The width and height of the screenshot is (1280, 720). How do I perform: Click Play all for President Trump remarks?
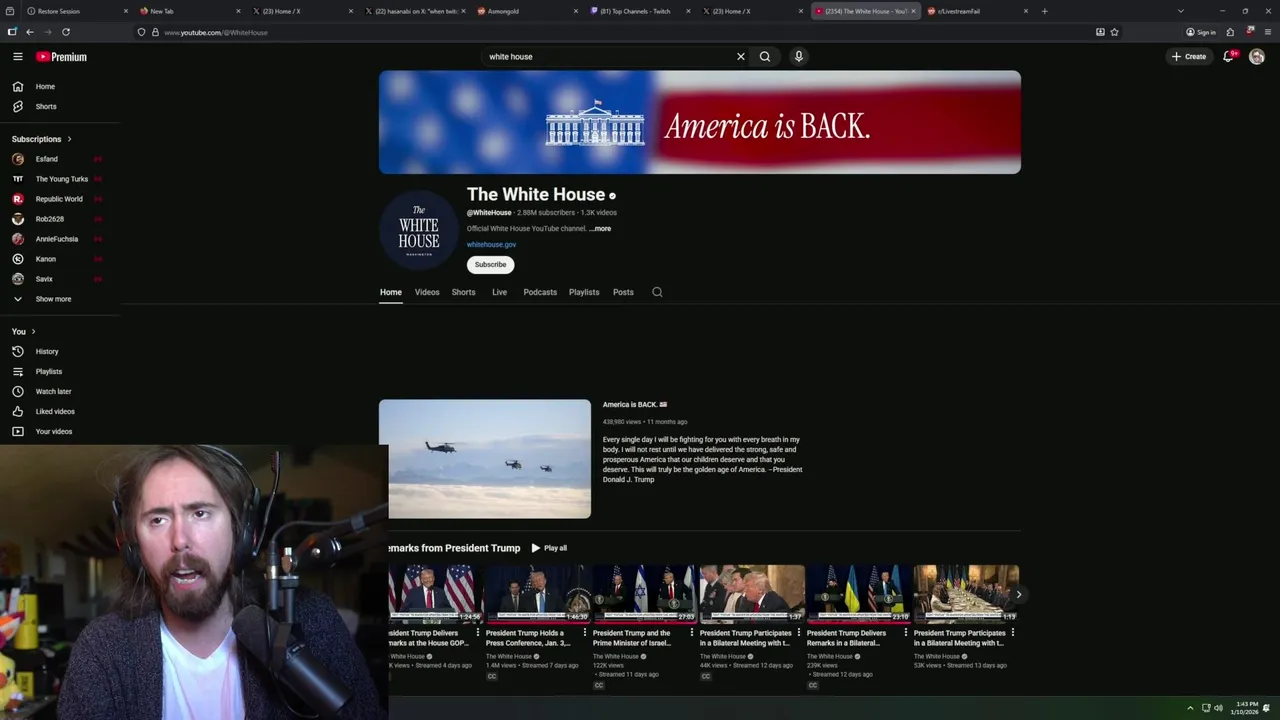(549, 548)
